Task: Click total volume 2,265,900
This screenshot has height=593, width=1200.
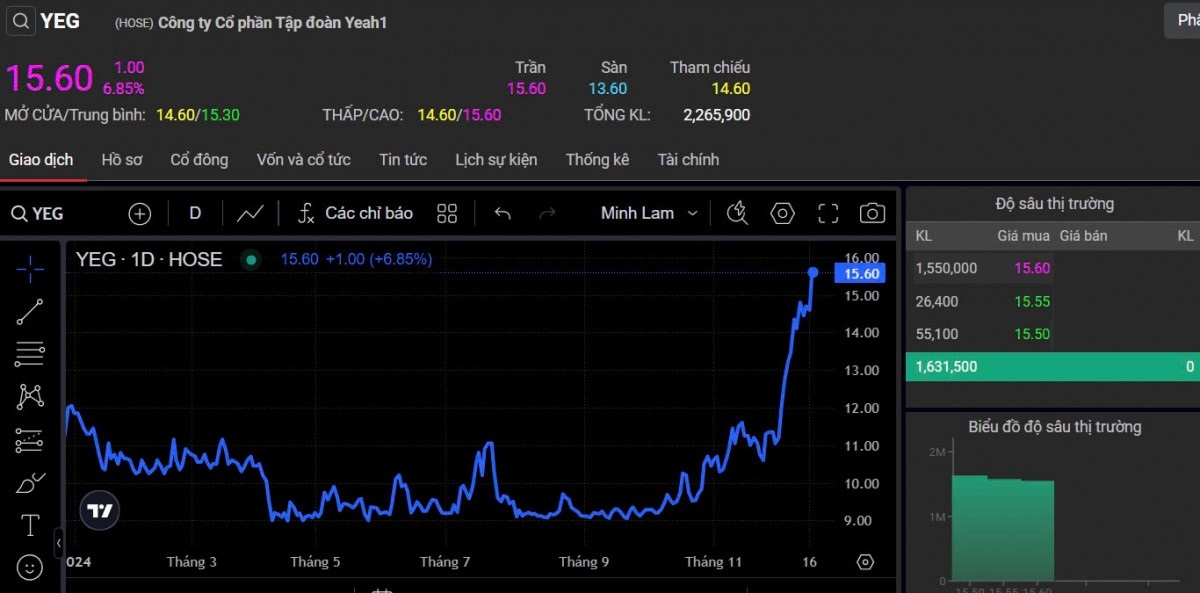Action: (717, 115)
